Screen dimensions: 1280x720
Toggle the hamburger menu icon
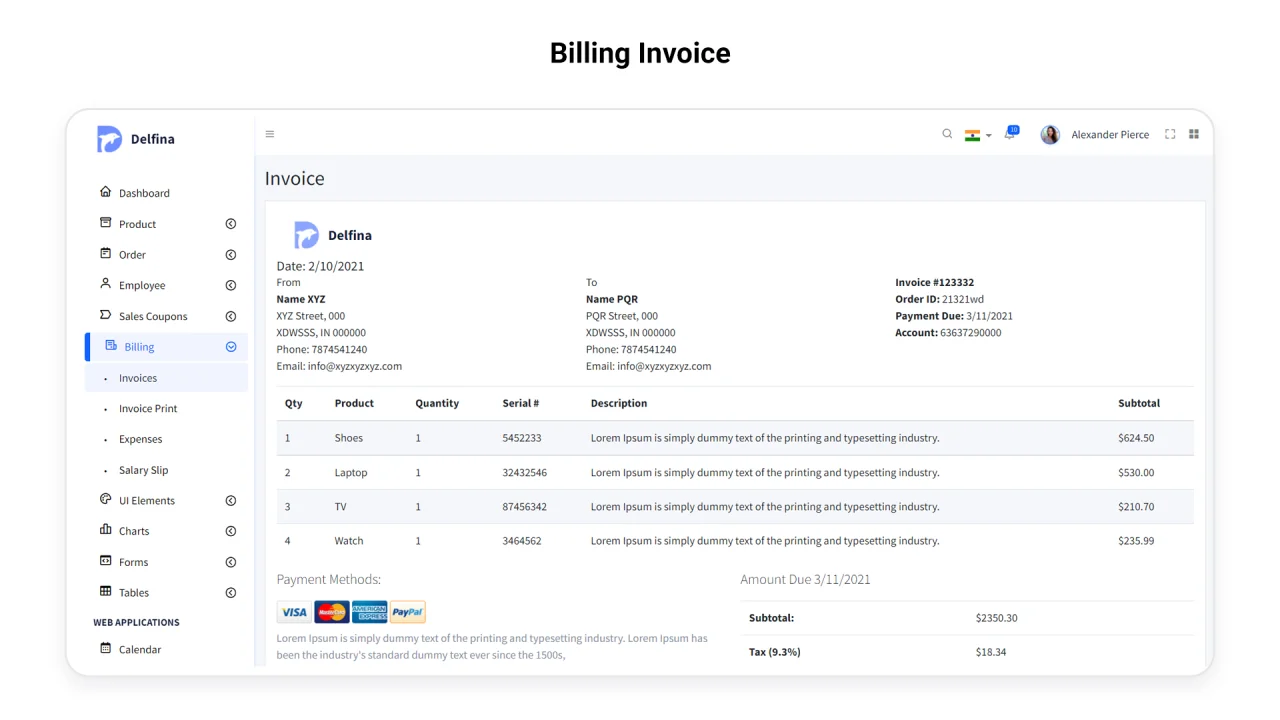pos(270,134)
